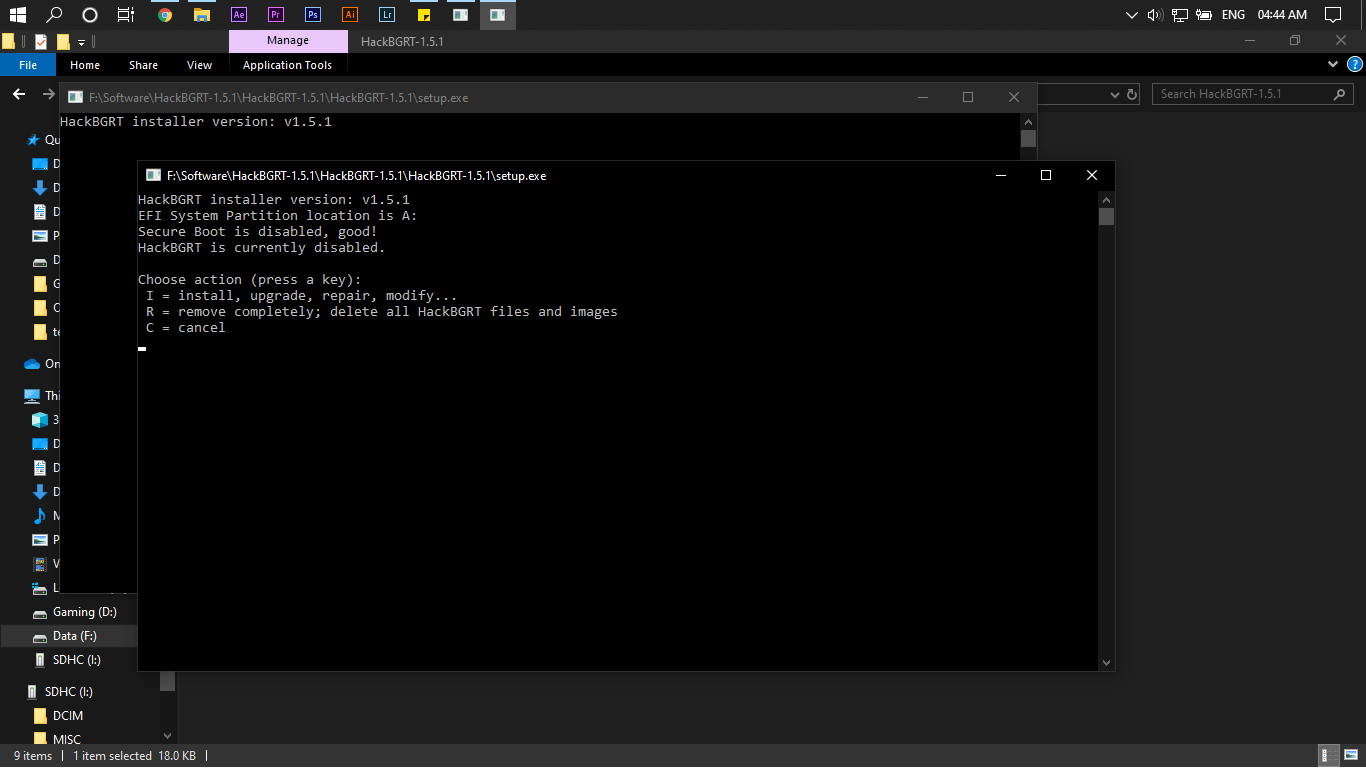Screen dimensions: 1366x768
Task: Open Customize Quick Access Toolbar dropdown
Action: (x=82, y=42)
